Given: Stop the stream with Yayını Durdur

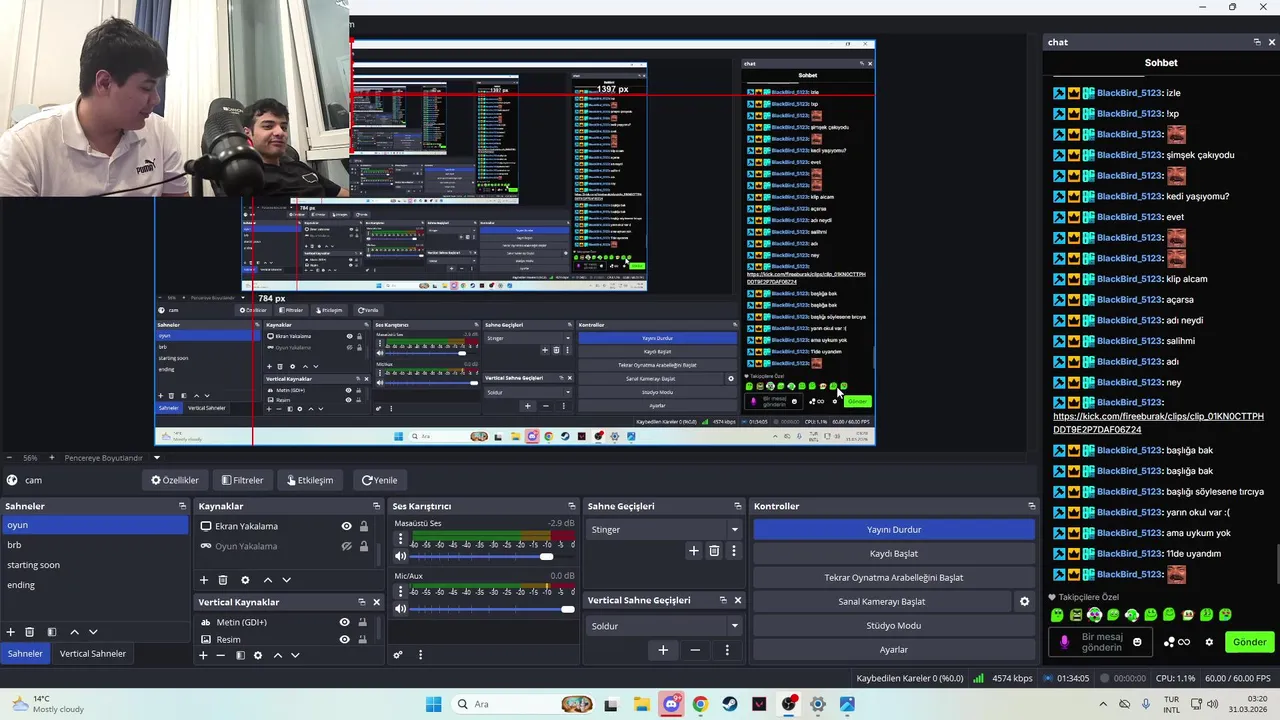Looking at the screenshot, I should [x=894, y=529].
